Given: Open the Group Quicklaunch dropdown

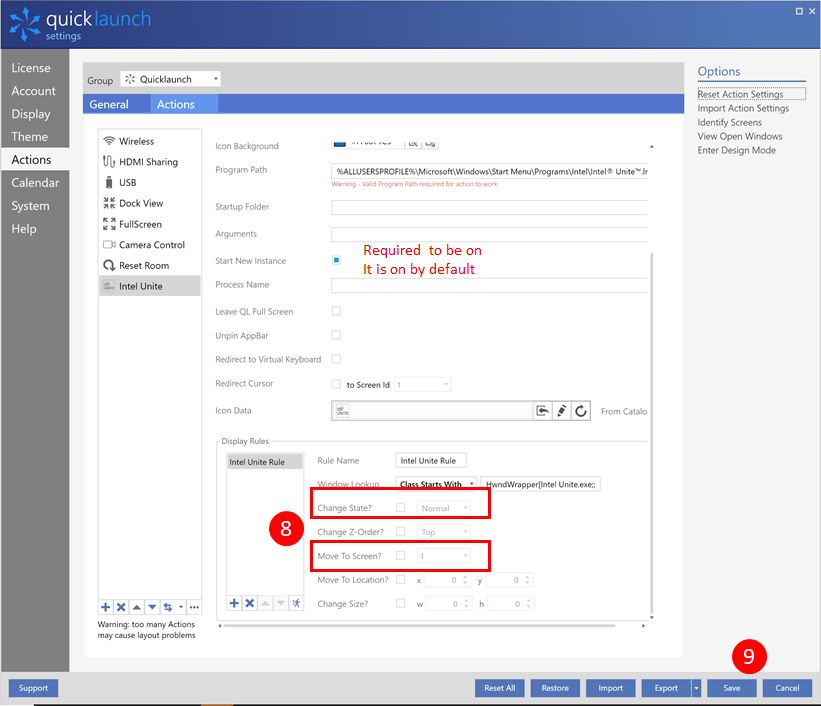Looking at the screenshot, I should tap(170, 79).
